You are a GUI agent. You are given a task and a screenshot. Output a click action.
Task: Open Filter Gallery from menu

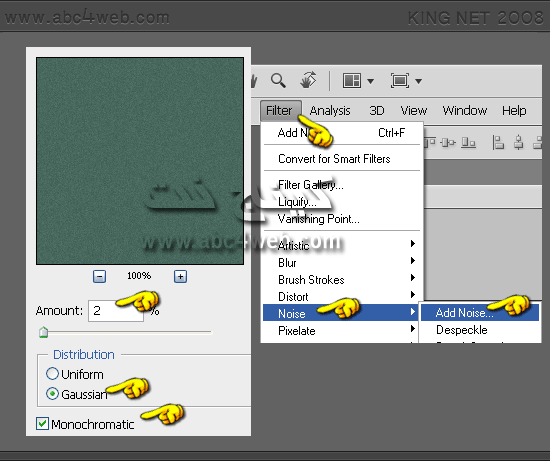pos(341,185)
